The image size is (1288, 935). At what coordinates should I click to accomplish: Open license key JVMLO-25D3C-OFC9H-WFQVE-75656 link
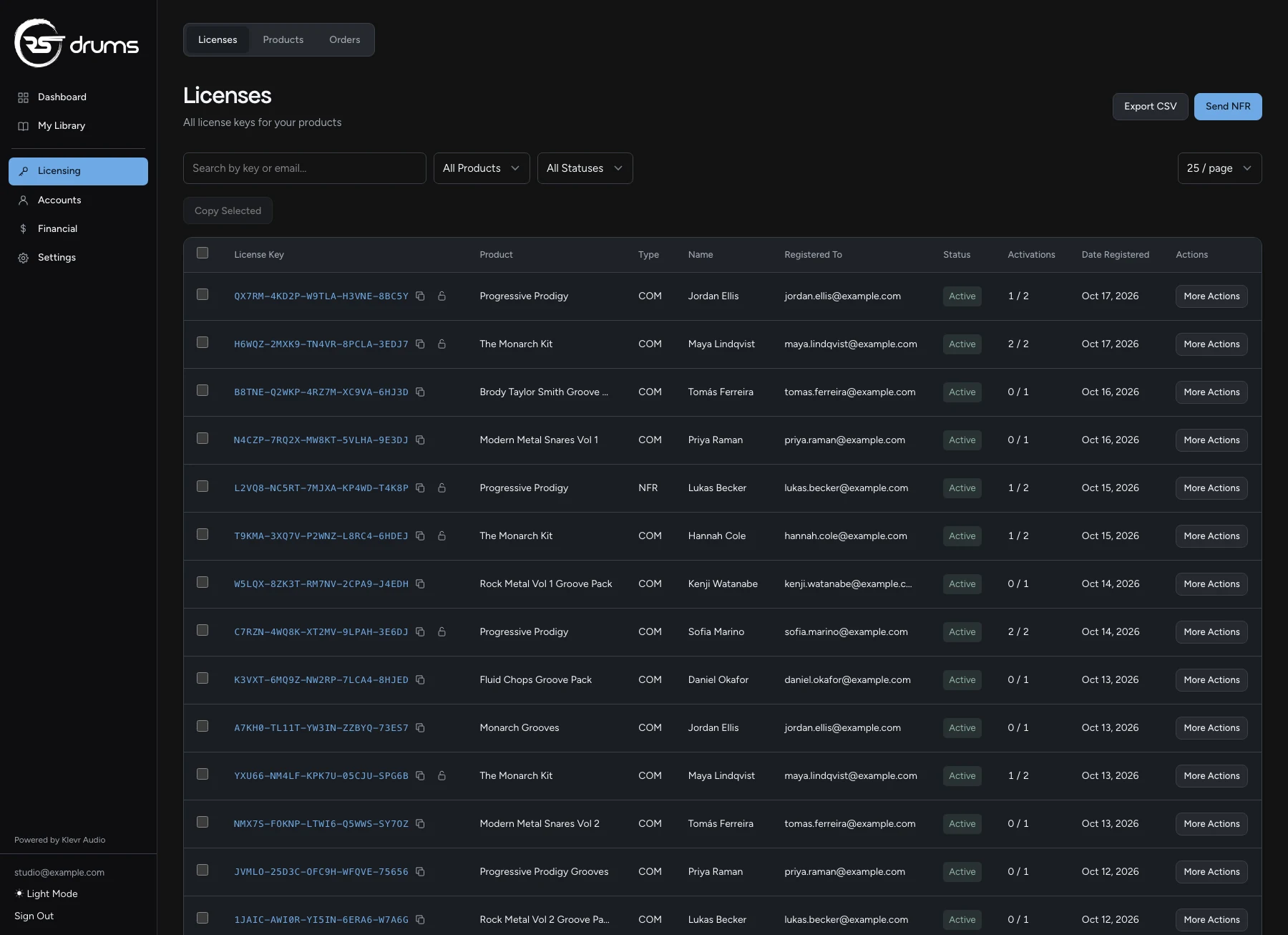click(321, 872)
